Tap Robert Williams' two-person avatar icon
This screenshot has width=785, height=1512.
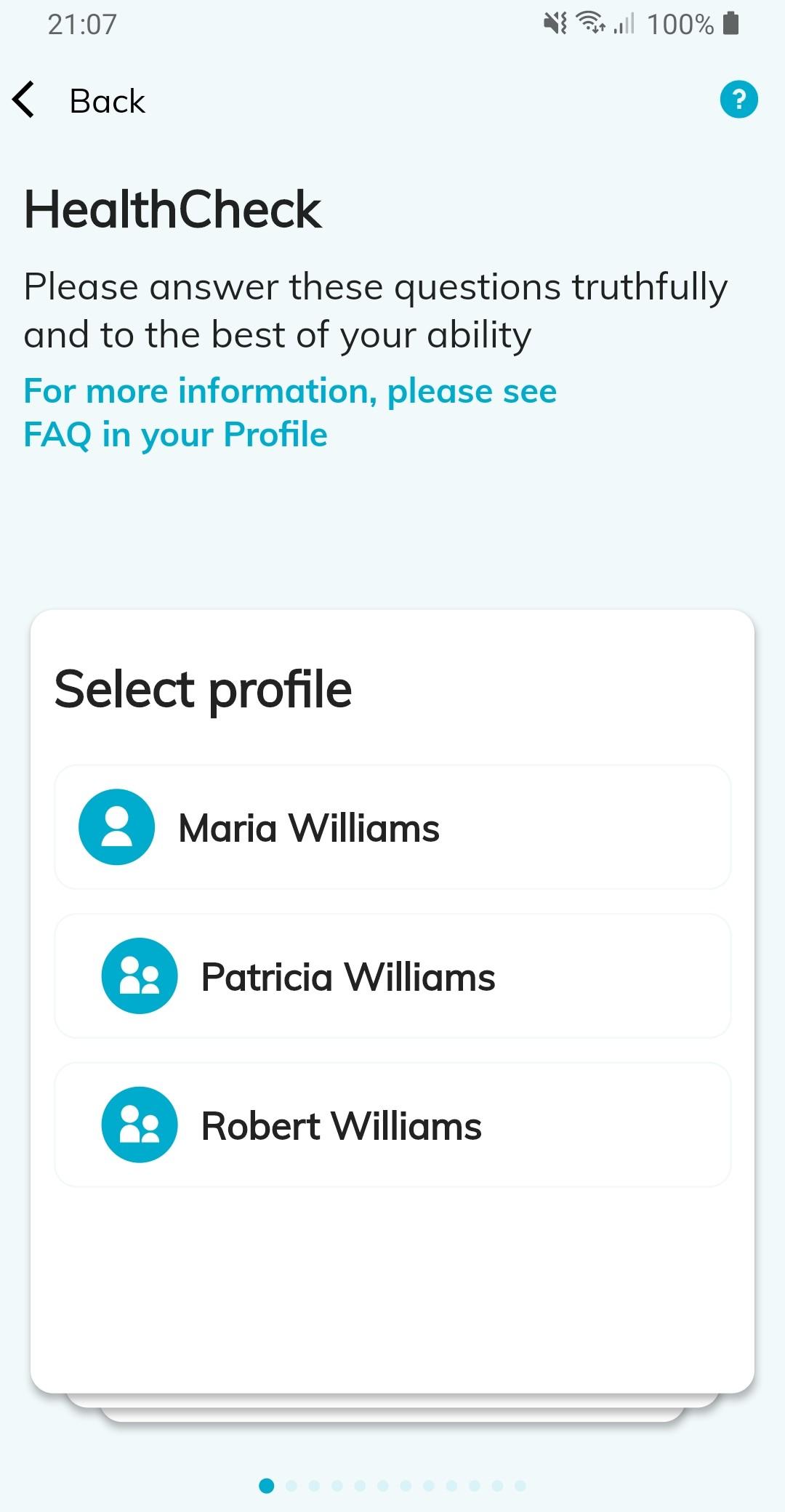coord(140,1125)
